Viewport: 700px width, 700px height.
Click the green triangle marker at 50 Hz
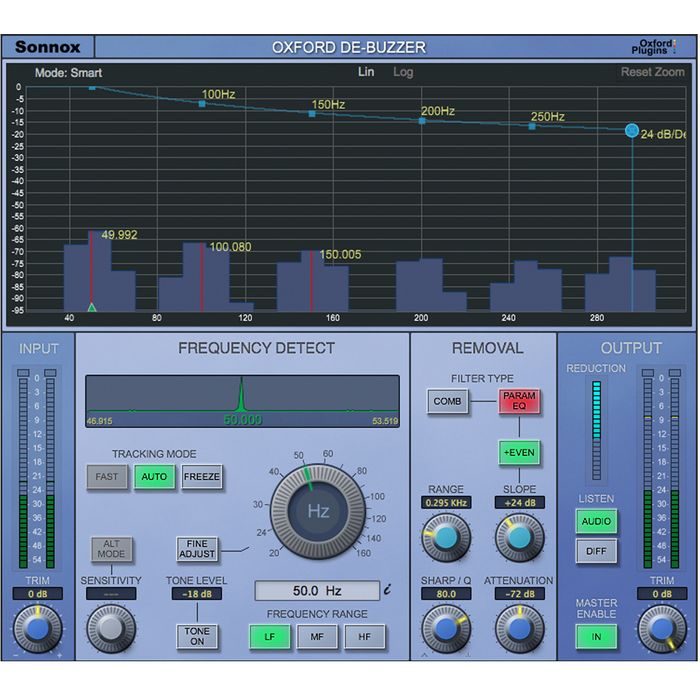point(92,307)
